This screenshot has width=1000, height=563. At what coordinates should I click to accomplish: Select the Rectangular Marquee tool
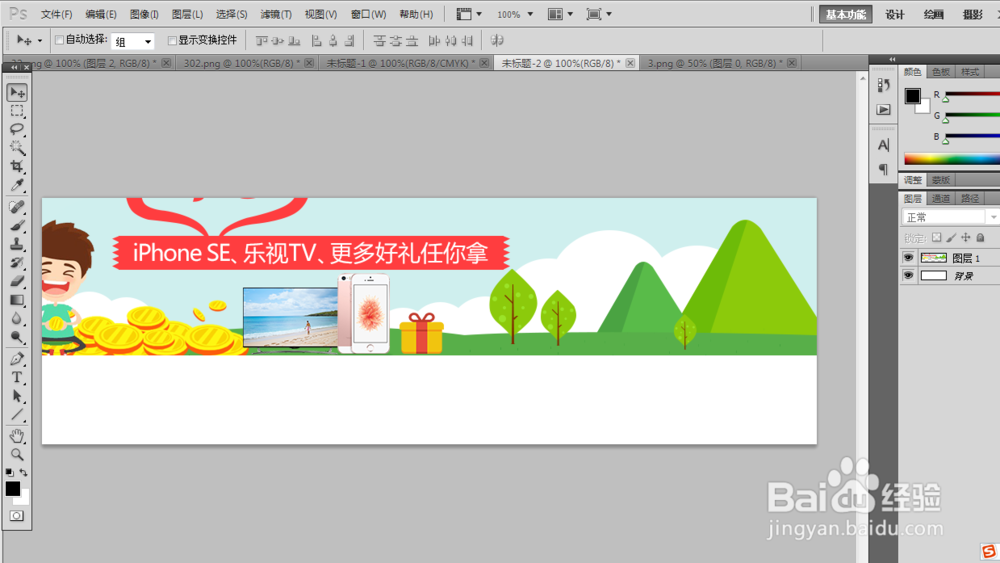17,111
